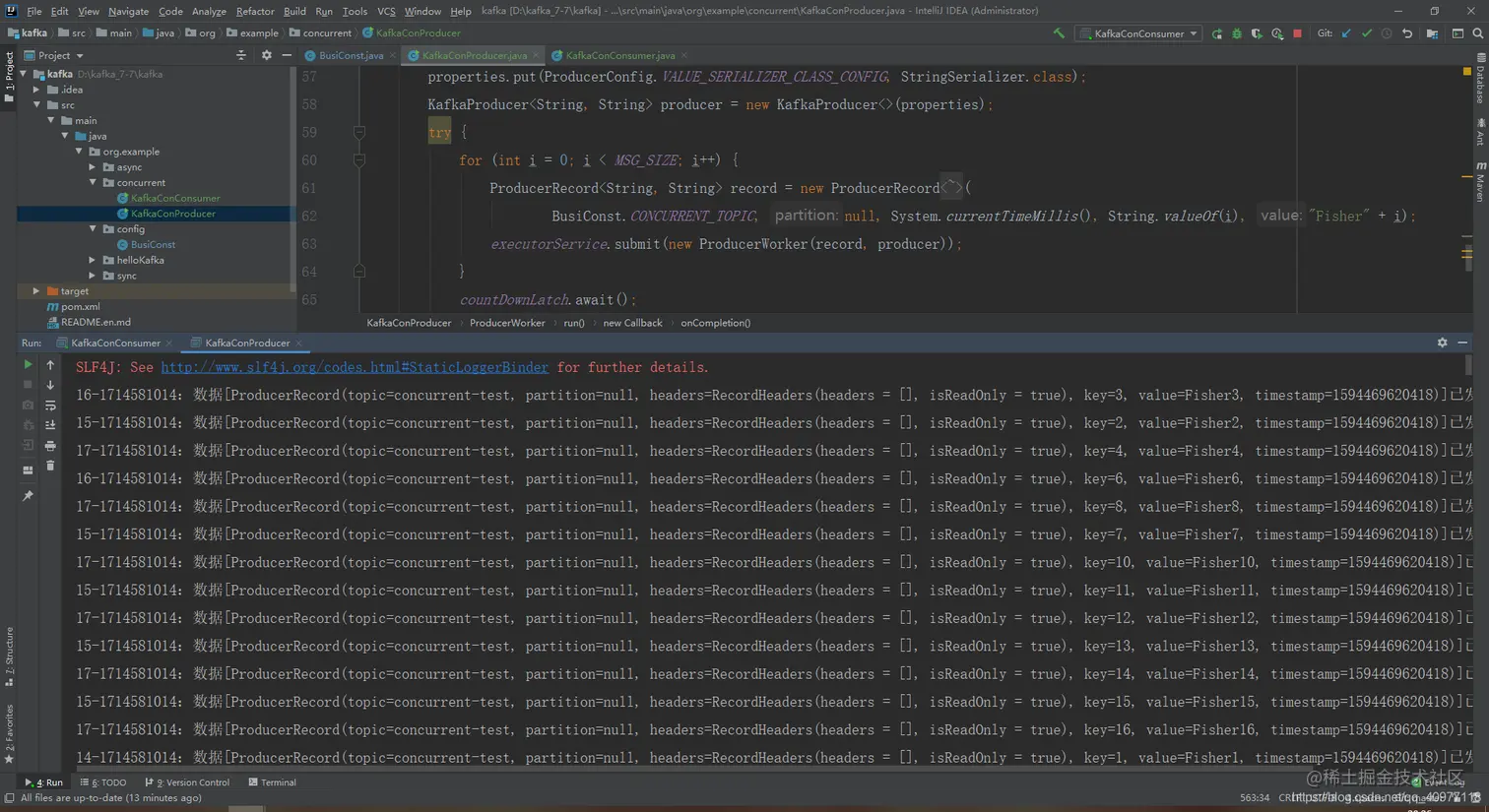Open Run panel settings gear icon
The image size is (1489, 812).
click(x=1442, y=343)
